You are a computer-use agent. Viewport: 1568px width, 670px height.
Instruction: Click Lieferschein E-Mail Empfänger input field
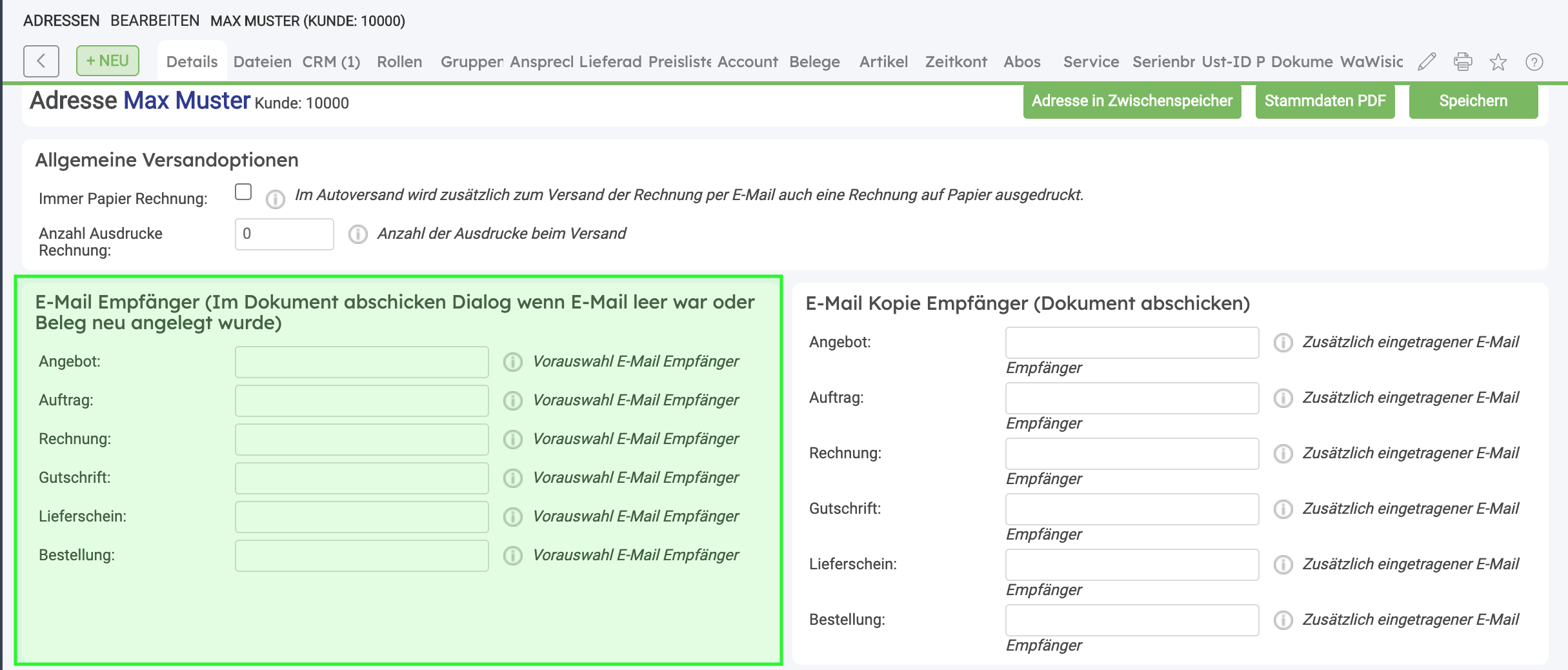[361, 517]
